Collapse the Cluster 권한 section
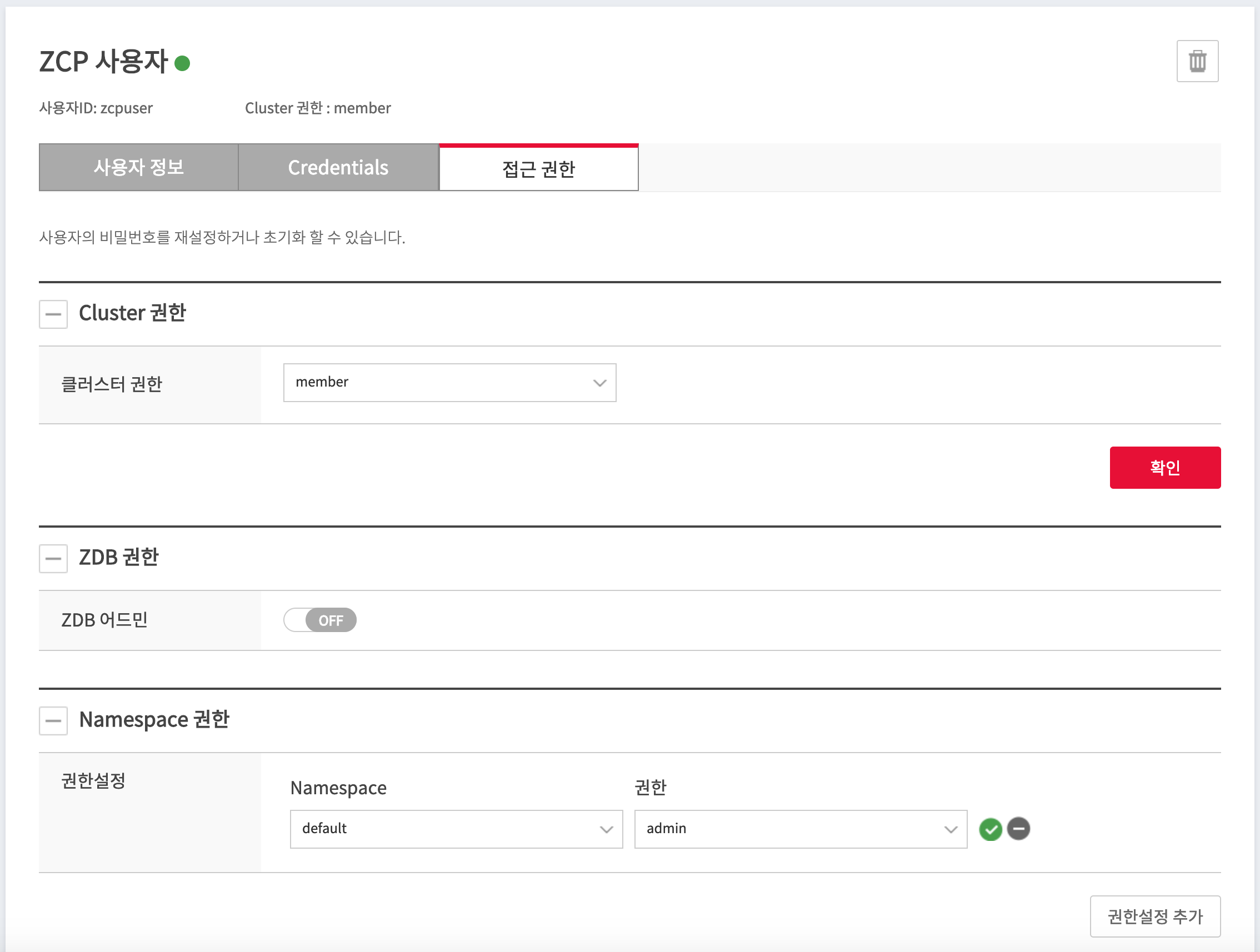The image size is (1260, 952). pyautogui.click(x=53, y=314)
